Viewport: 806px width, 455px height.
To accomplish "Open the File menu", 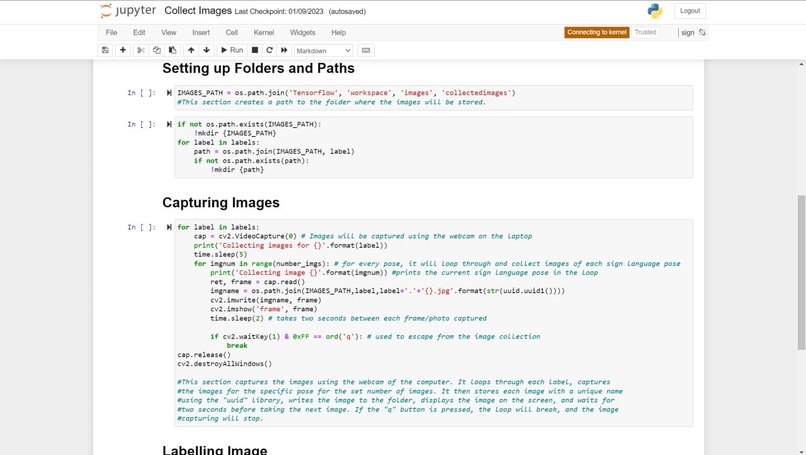I will click(112, 32).
